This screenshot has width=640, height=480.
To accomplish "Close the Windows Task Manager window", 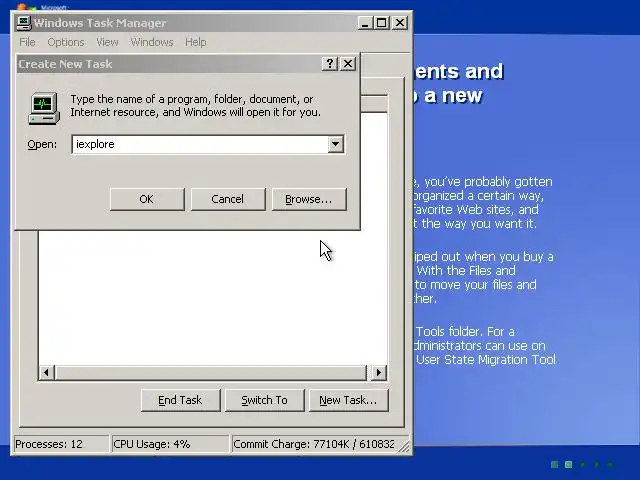I will coord(400,23).
